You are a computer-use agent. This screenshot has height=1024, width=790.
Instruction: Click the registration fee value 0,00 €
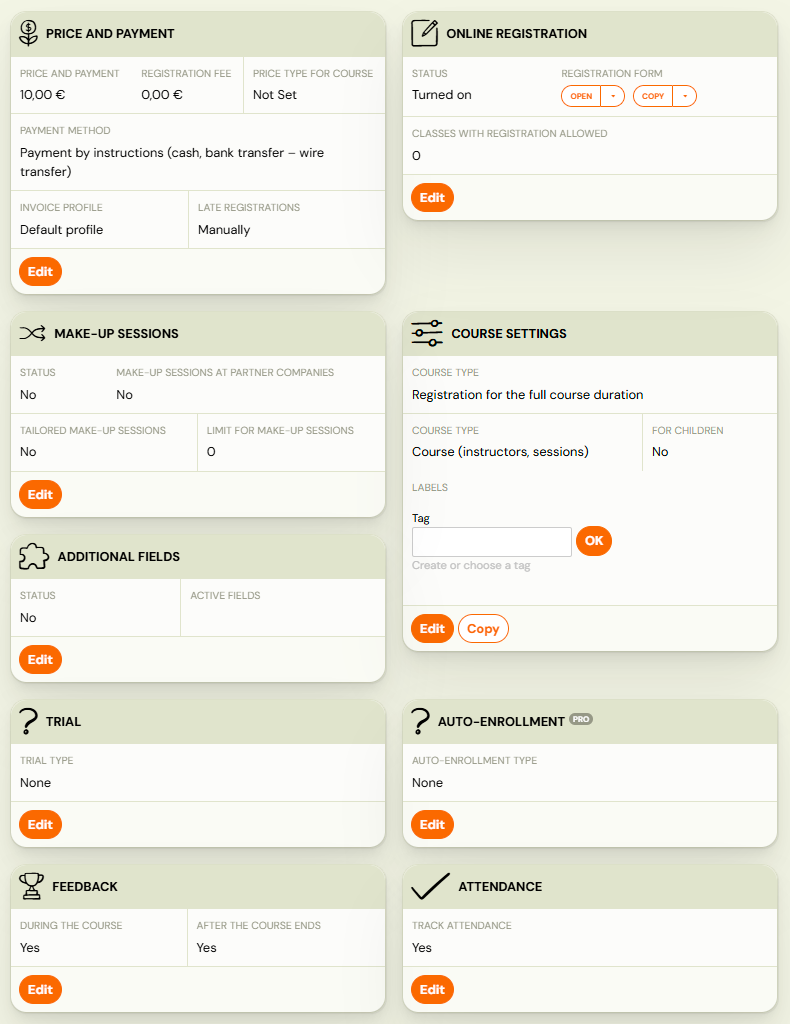tap(162, 95)
